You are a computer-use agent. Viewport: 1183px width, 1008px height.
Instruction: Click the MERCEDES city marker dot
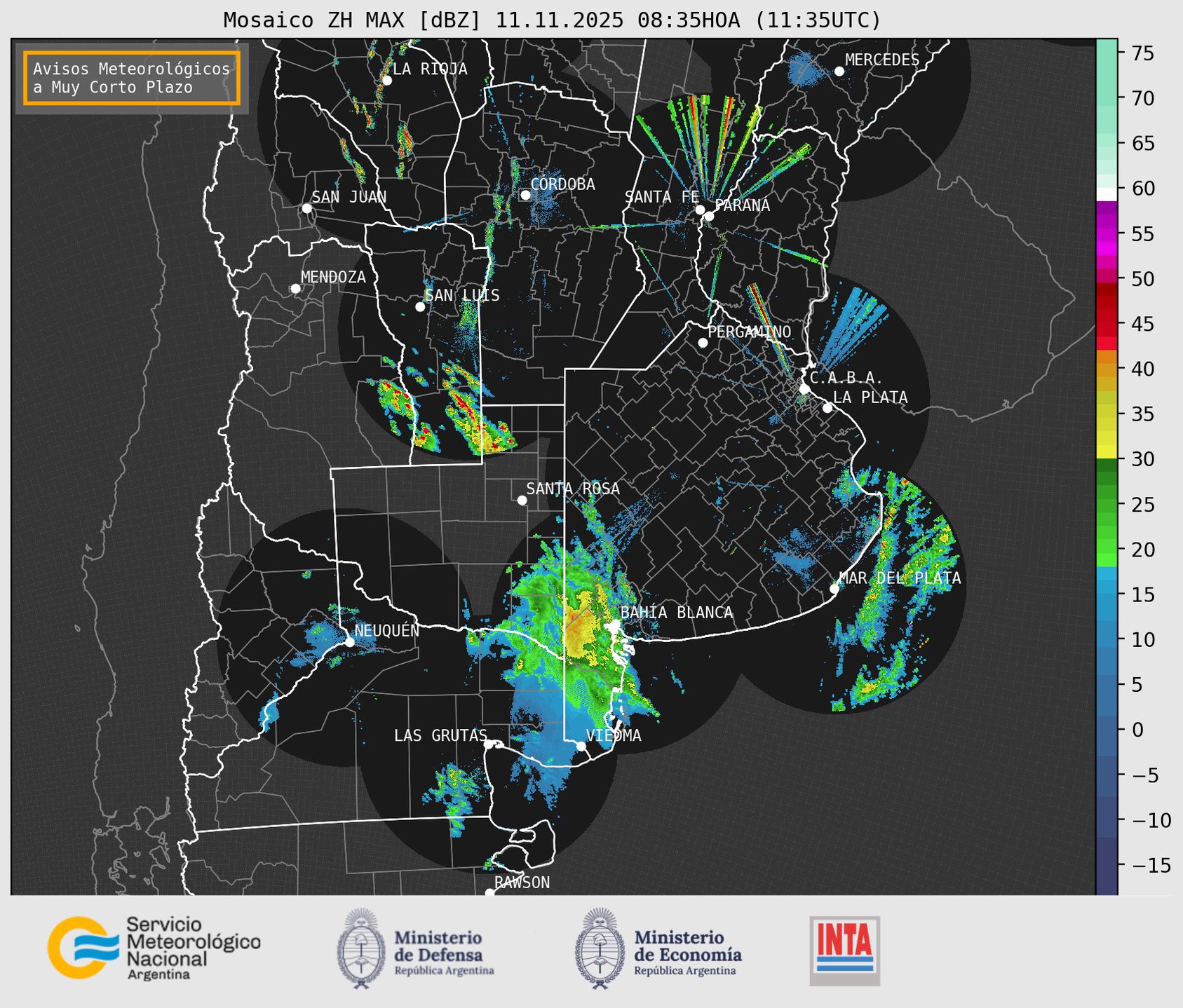[839, 71]
